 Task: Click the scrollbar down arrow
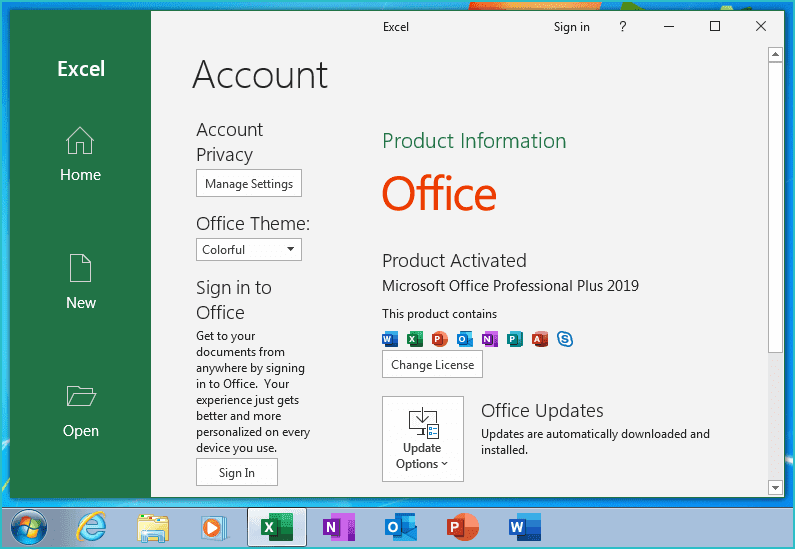(x=775, y=488)
